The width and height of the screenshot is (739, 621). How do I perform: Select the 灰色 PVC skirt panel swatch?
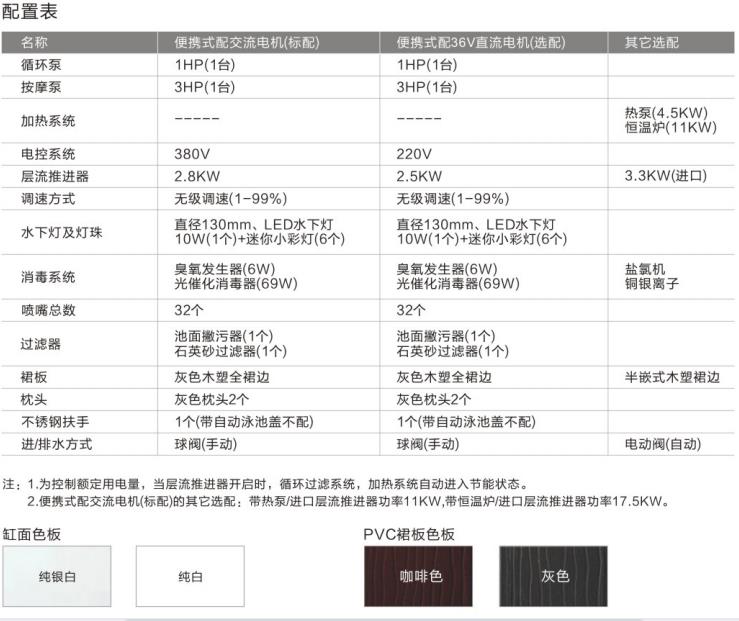(x=554, y=576)
